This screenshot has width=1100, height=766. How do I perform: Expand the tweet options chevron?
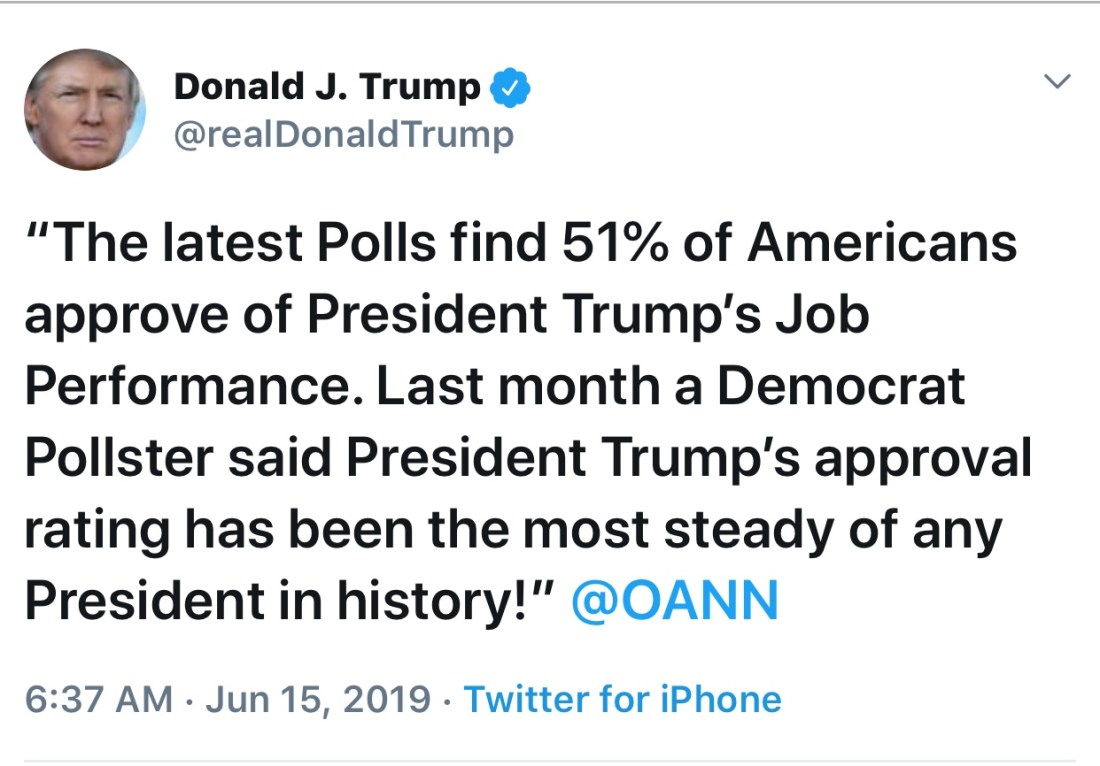click(x=1057, y=82)
